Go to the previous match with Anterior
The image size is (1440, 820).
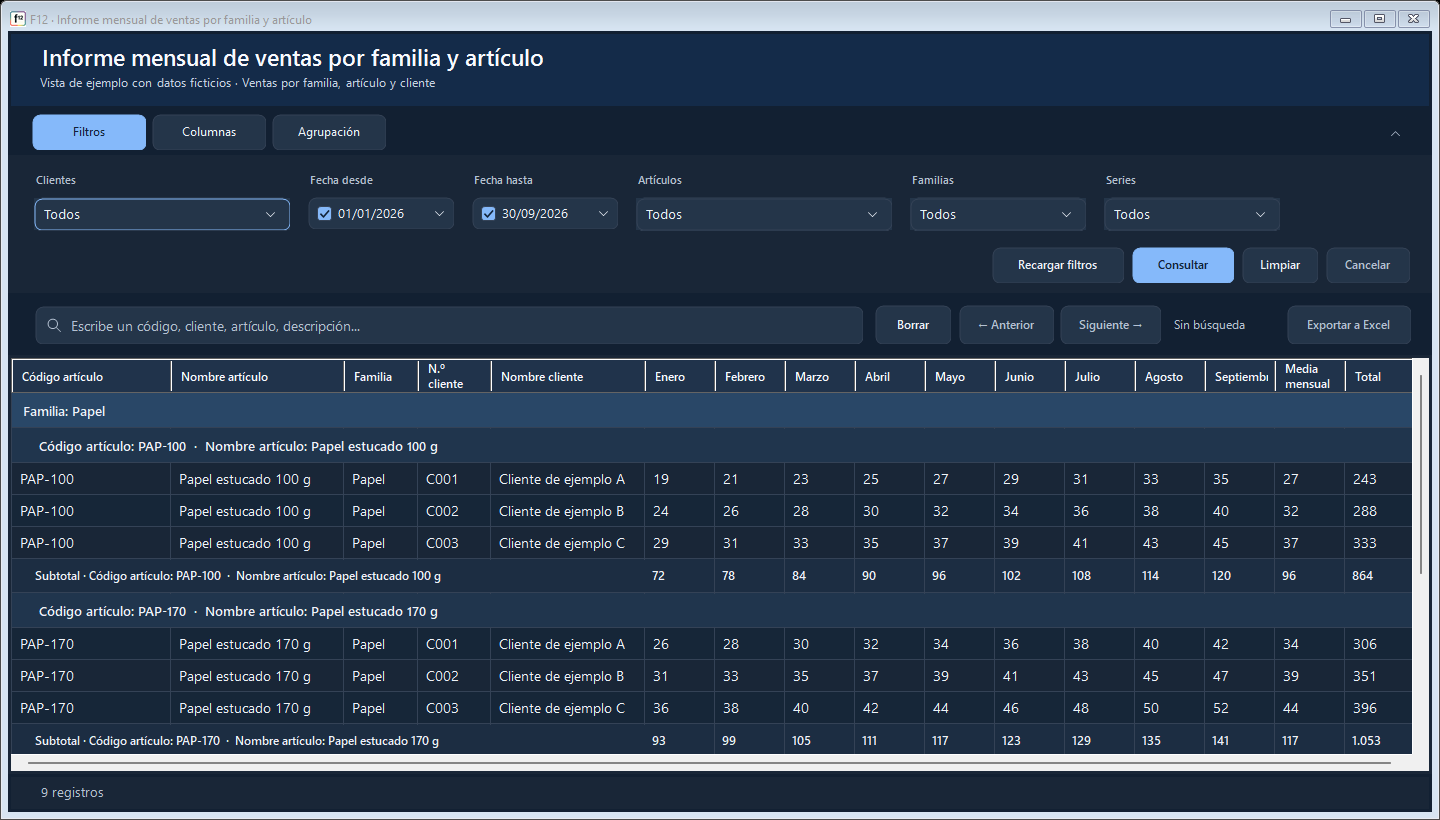tap(1006, 325)
